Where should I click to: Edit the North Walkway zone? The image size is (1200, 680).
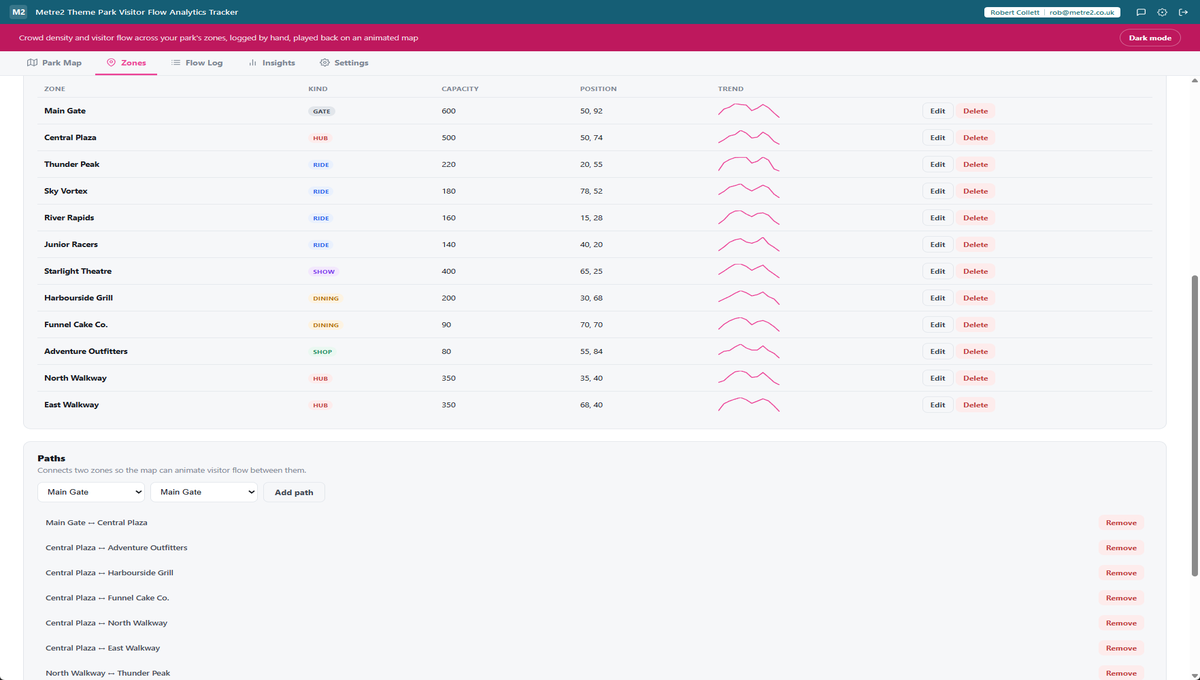coord(937,378)
